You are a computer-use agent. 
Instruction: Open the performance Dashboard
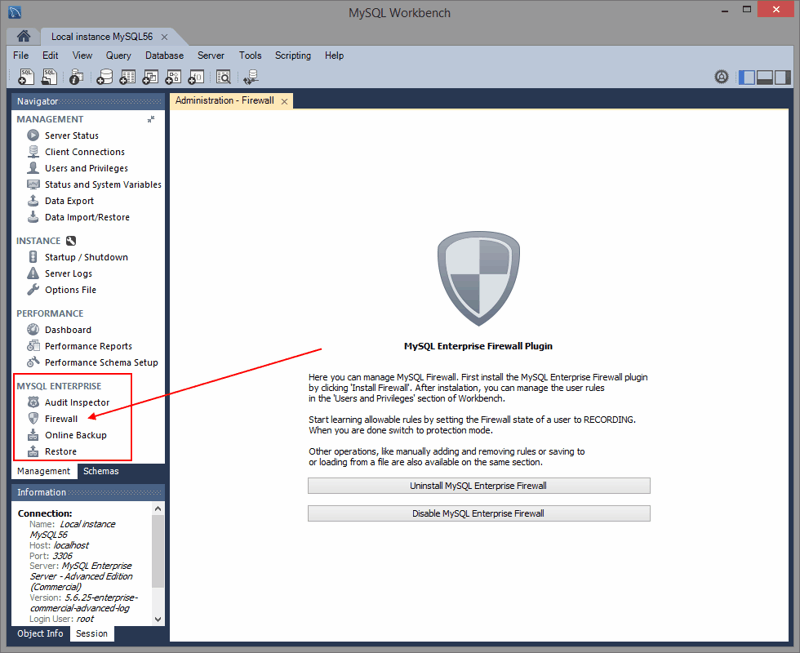point(68,330)
